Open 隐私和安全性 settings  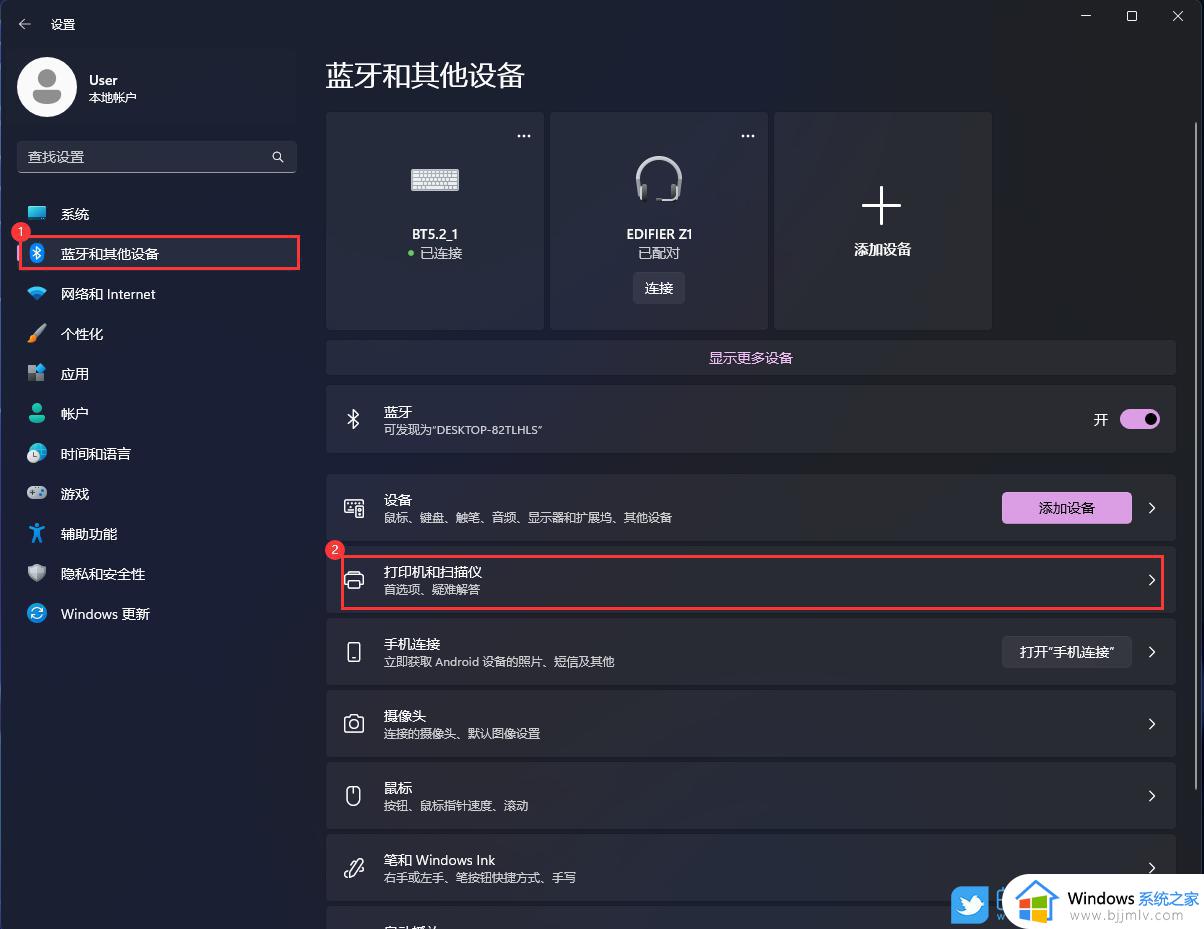tap(157, 574)
